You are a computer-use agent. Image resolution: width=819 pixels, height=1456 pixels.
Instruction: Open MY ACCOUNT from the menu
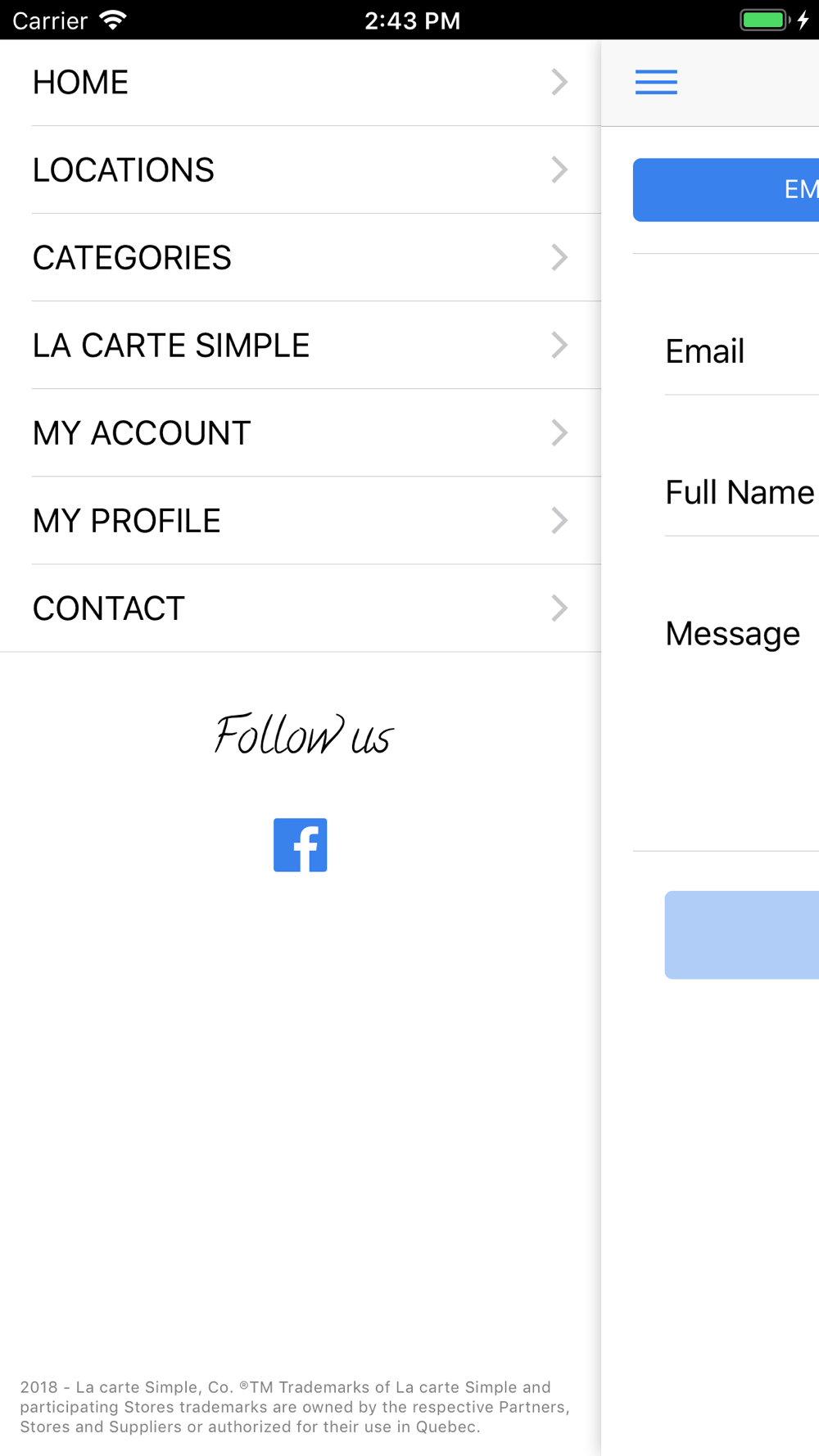click(301, 432)
